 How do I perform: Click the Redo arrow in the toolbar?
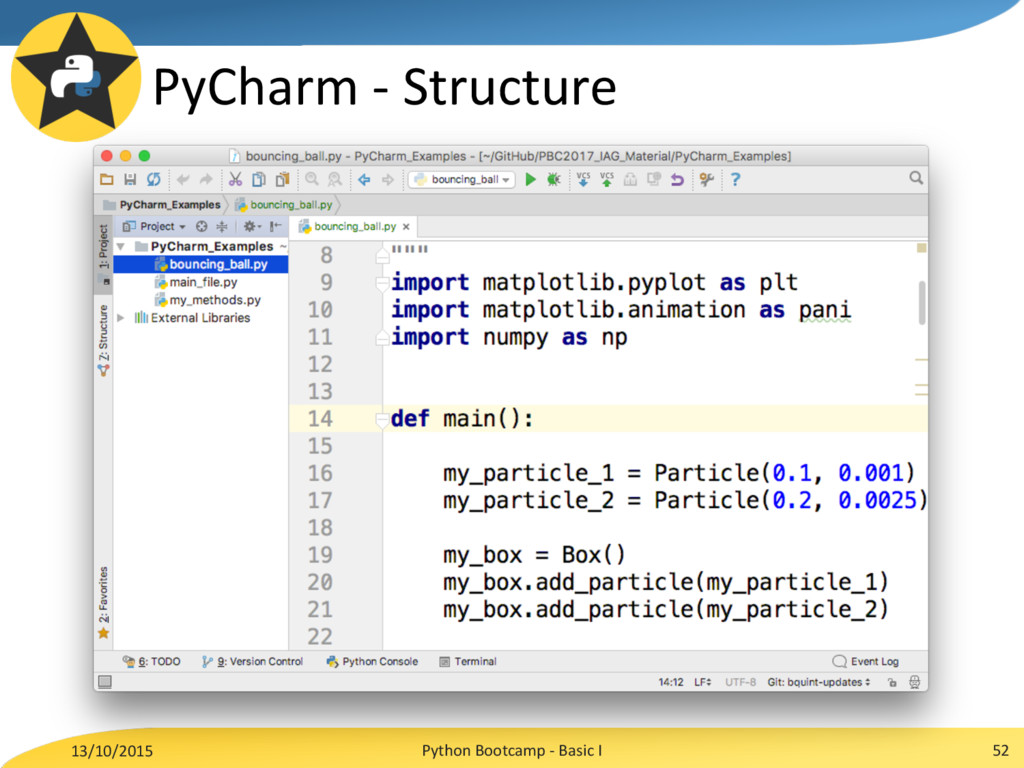(x=206, y=179)
